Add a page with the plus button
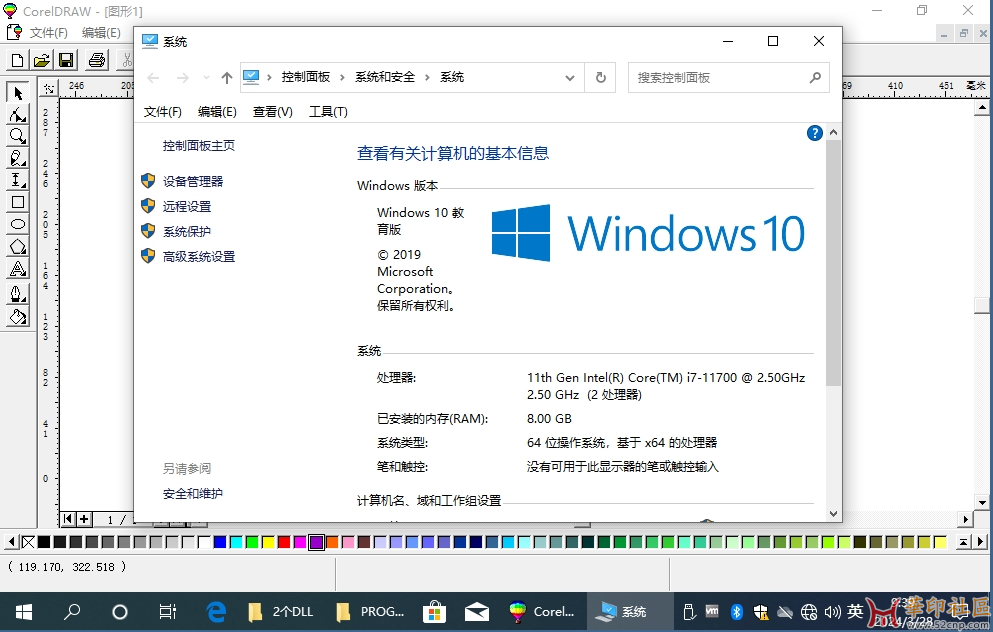The width and height of the screenshot is (993, 632). [x=84, y=519]
